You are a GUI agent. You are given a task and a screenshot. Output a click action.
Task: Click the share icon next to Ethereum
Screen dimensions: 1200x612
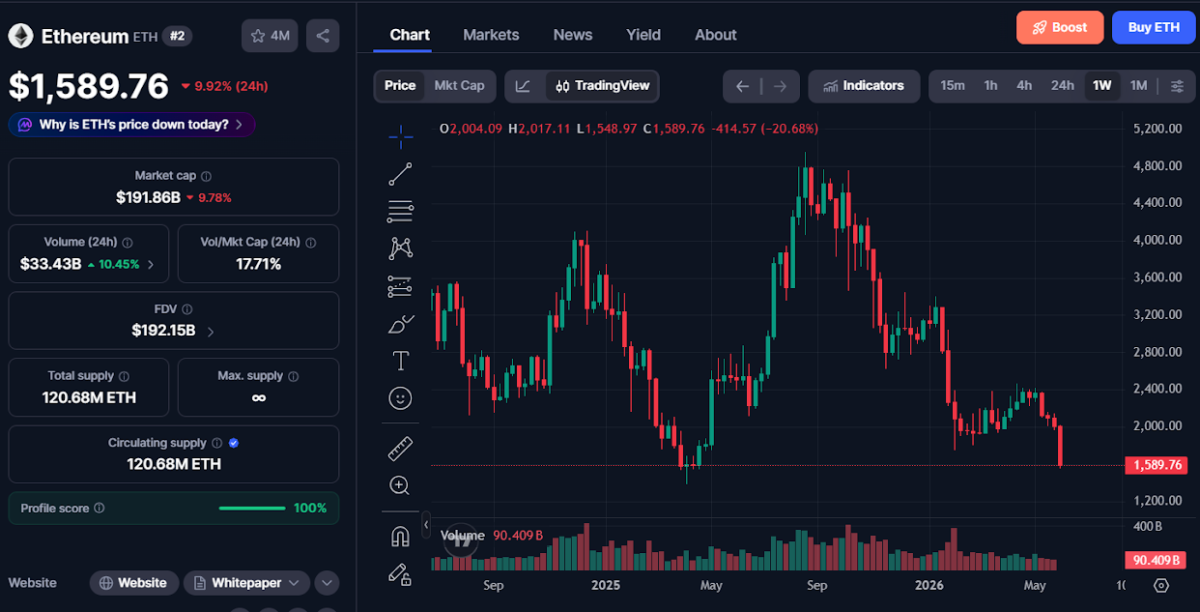click(x=322, y=36)
